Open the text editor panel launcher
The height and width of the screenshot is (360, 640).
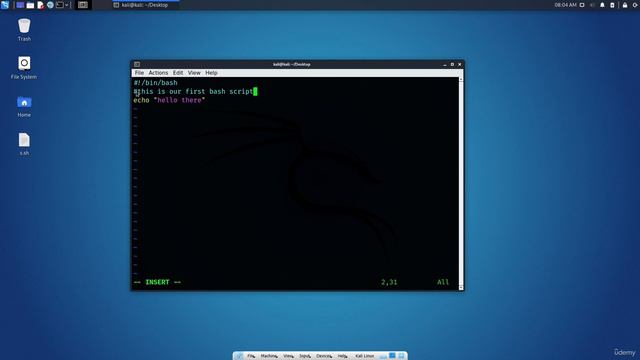point(40,5)
